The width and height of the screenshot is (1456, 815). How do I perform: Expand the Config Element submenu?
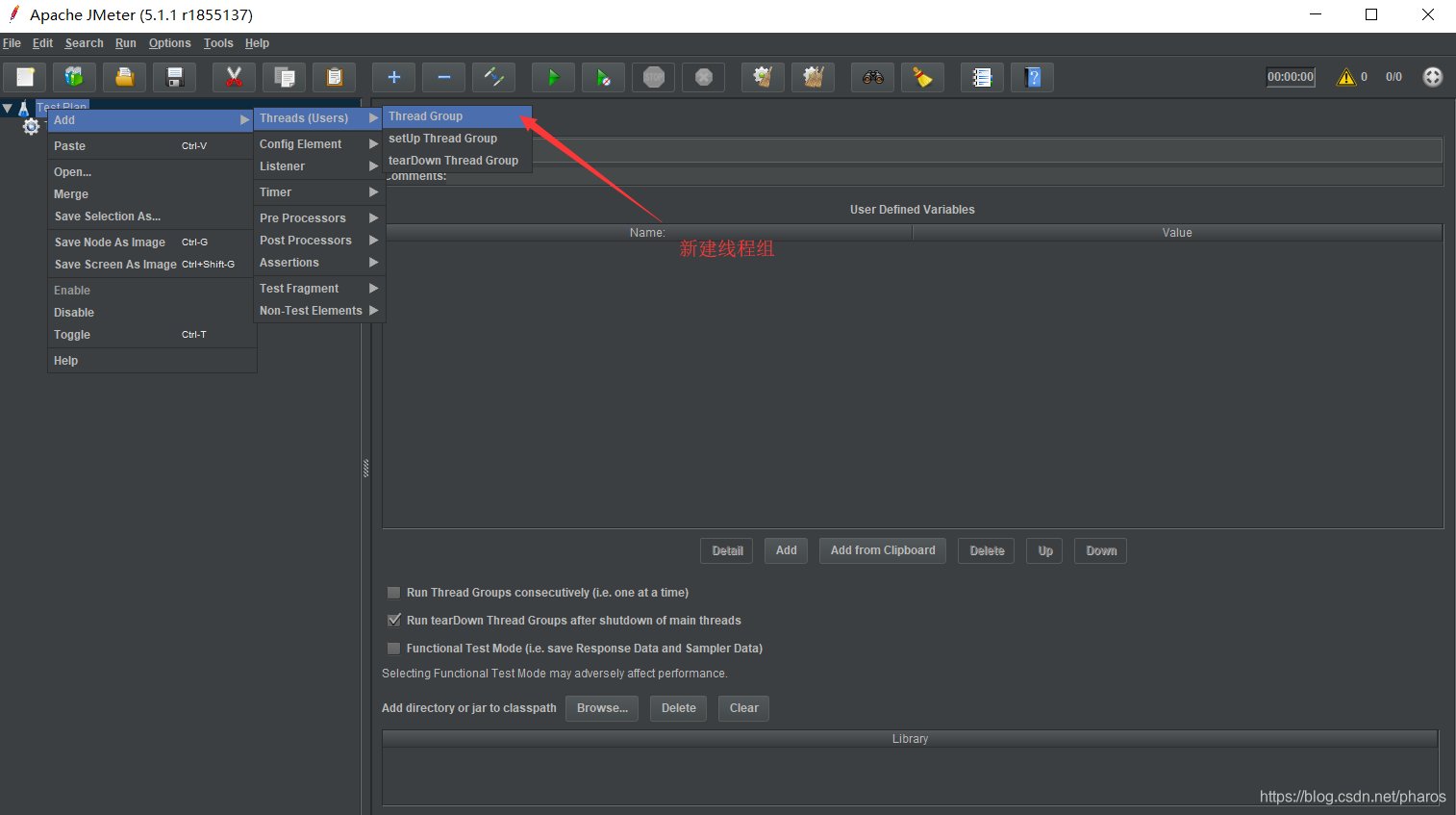click(x=318, y=144)
